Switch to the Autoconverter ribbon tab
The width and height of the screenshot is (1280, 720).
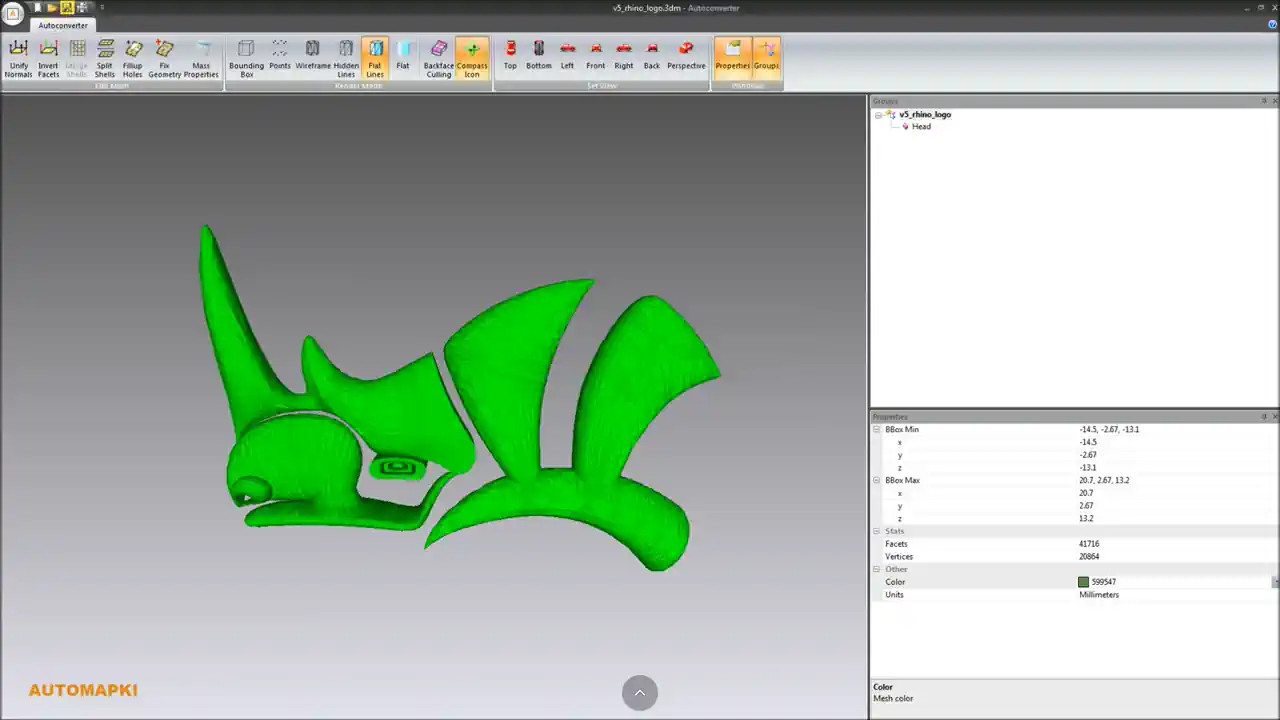click(x=62, y=25)
